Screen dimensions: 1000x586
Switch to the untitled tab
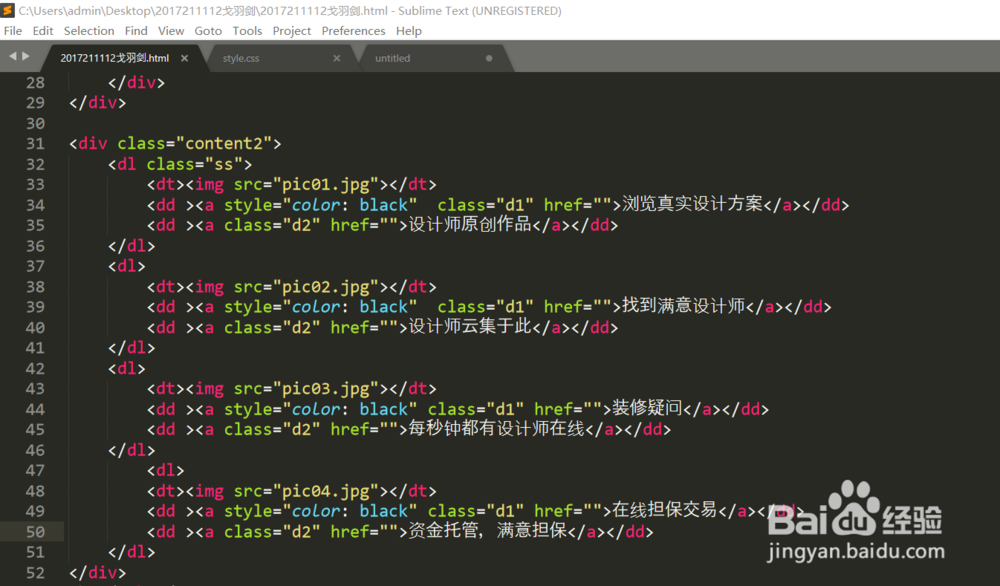392,58
